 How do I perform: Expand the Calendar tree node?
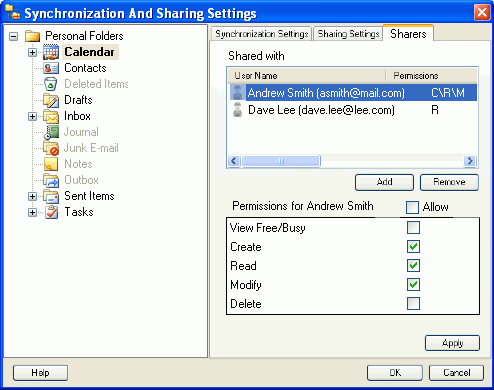tap(32, 52)
